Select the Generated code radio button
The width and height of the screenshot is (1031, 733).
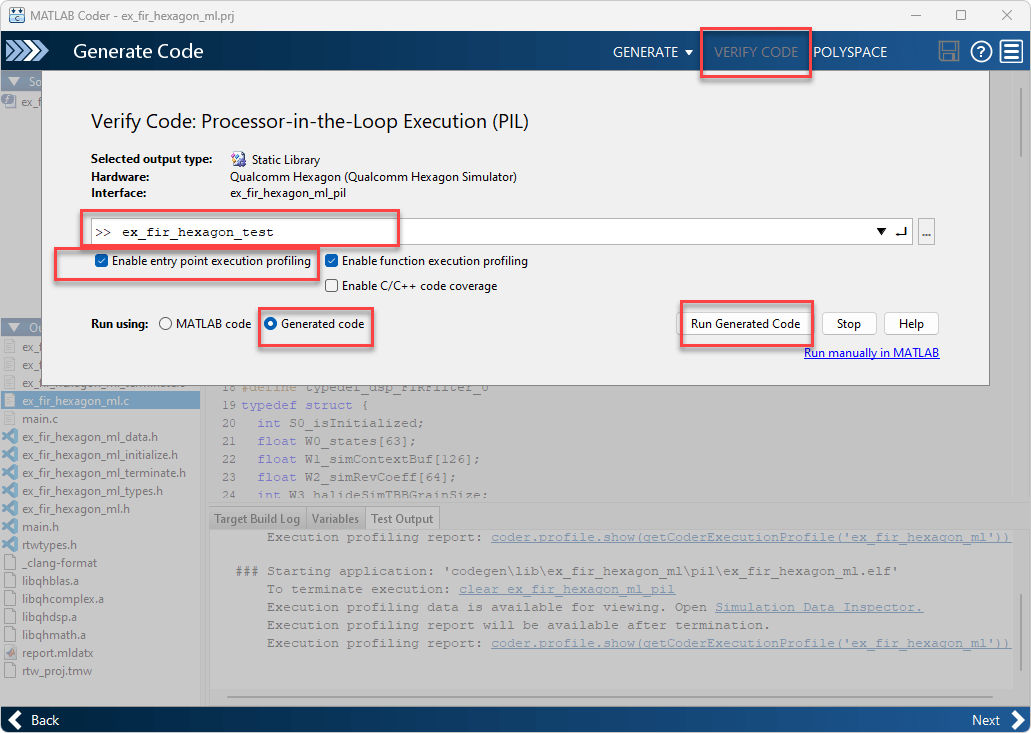pyautogui.click(x=270, y=323)
